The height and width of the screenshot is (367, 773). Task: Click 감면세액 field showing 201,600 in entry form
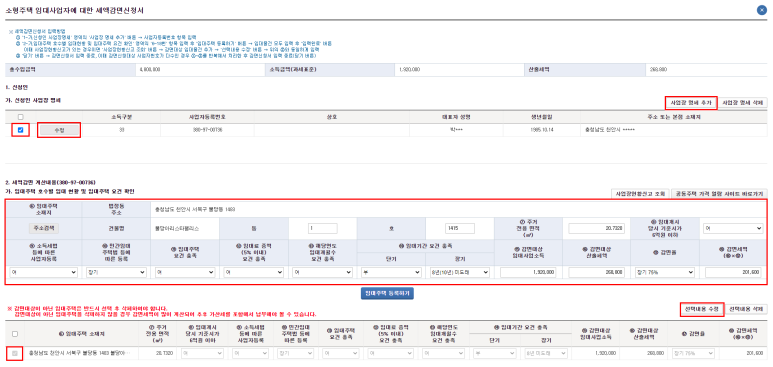733,272
